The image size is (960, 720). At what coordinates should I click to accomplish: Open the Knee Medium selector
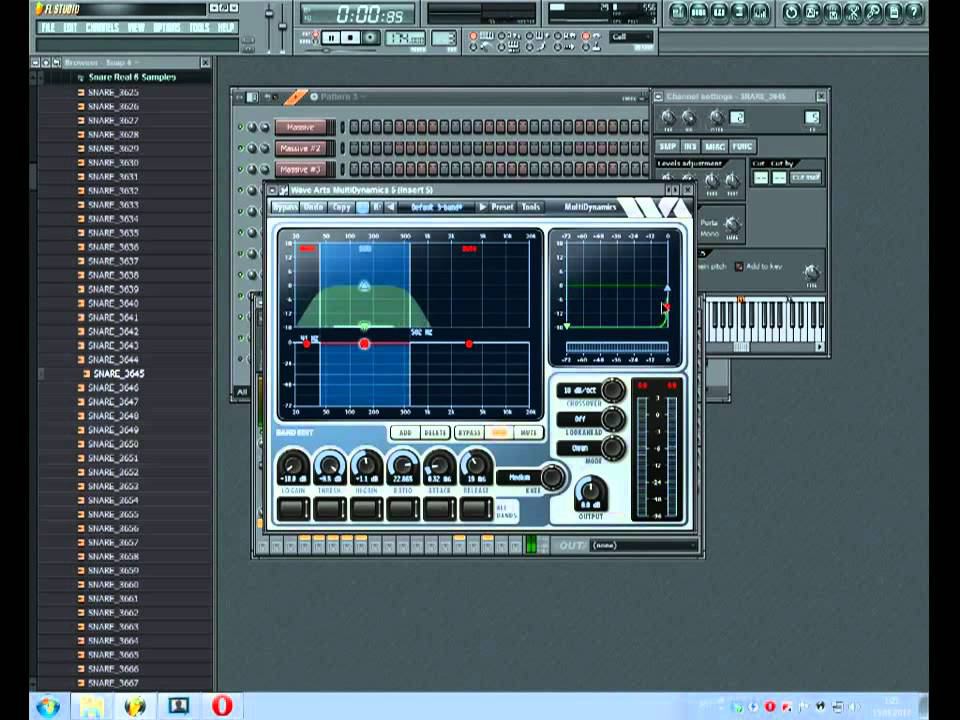click(x=520, y=477)
